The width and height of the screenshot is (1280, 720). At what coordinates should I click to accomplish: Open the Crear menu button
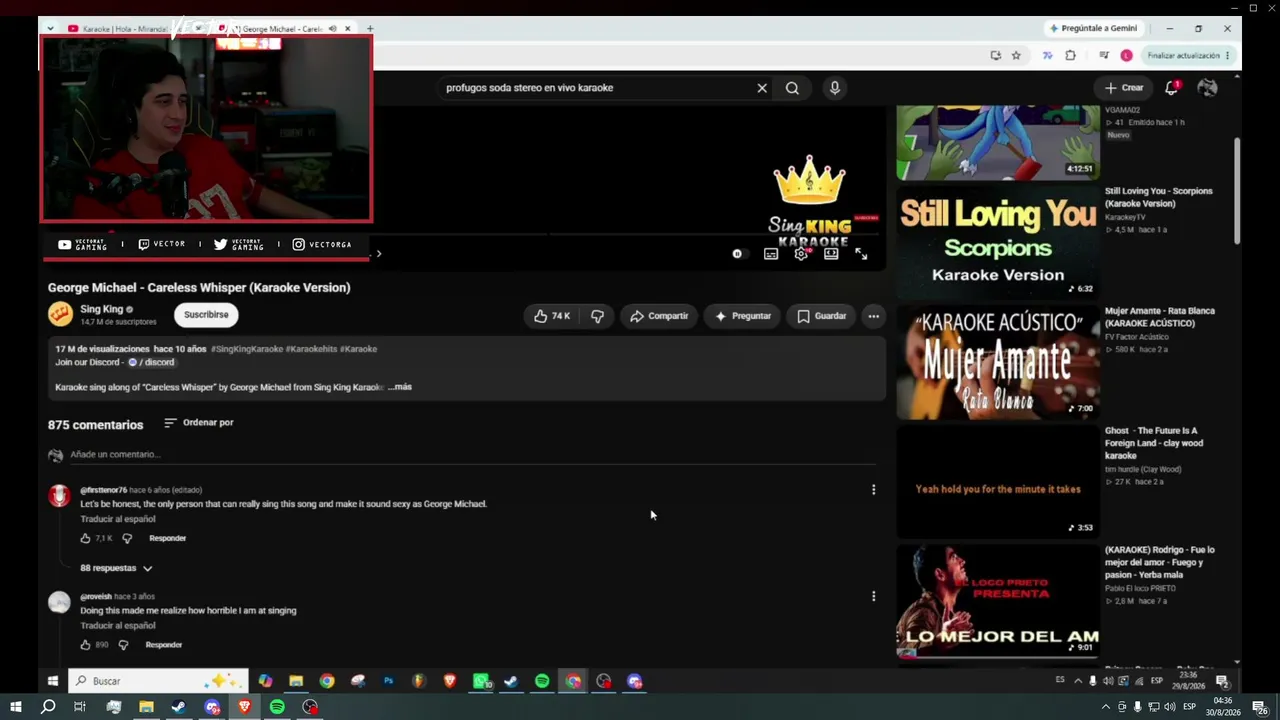click(1124, 88)
